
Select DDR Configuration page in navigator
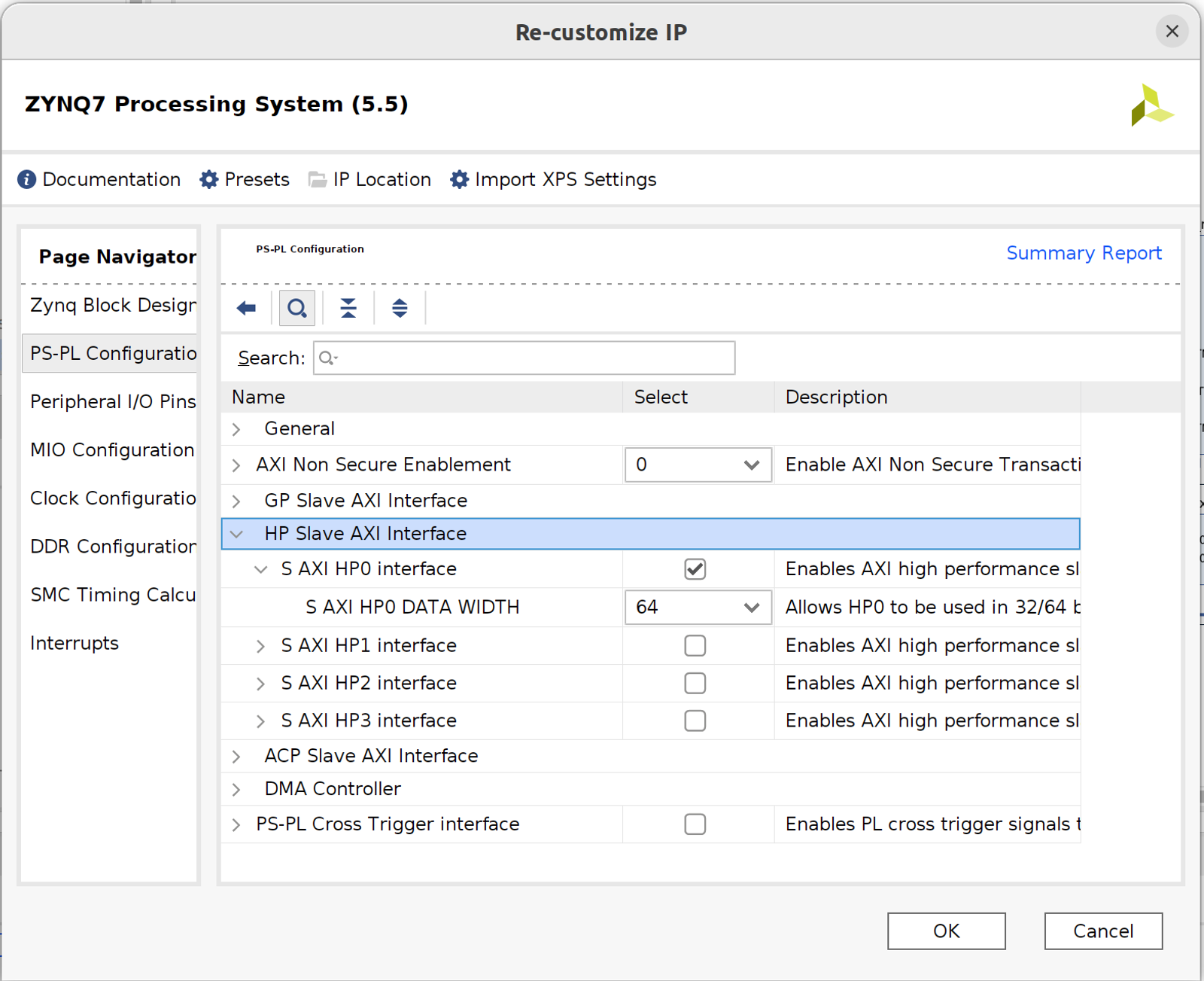pyautogui.click(x=113, y=547)
